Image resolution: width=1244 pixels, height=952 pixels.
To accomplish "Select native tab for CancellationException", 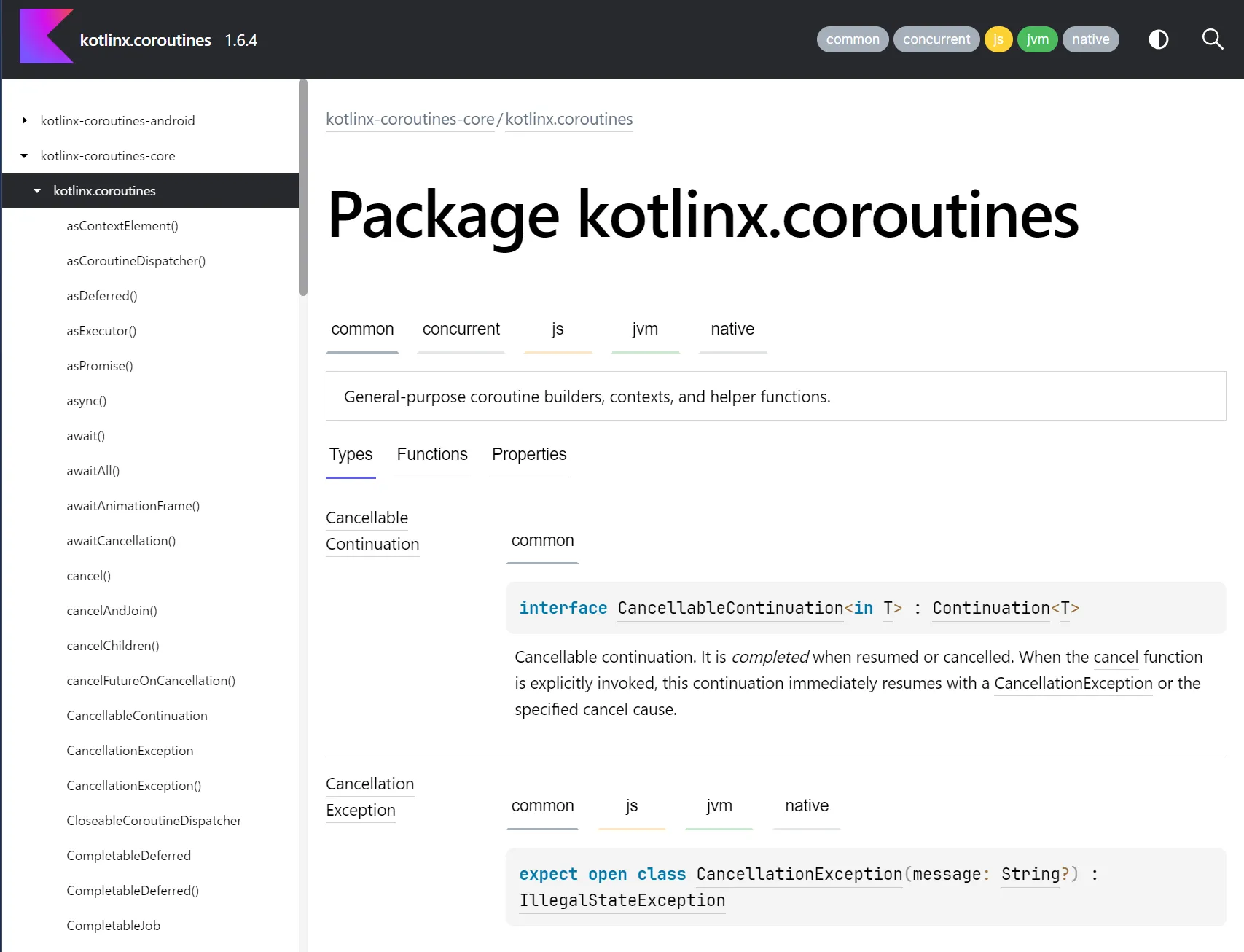I will pyautogui.click(x=806, y=806).
